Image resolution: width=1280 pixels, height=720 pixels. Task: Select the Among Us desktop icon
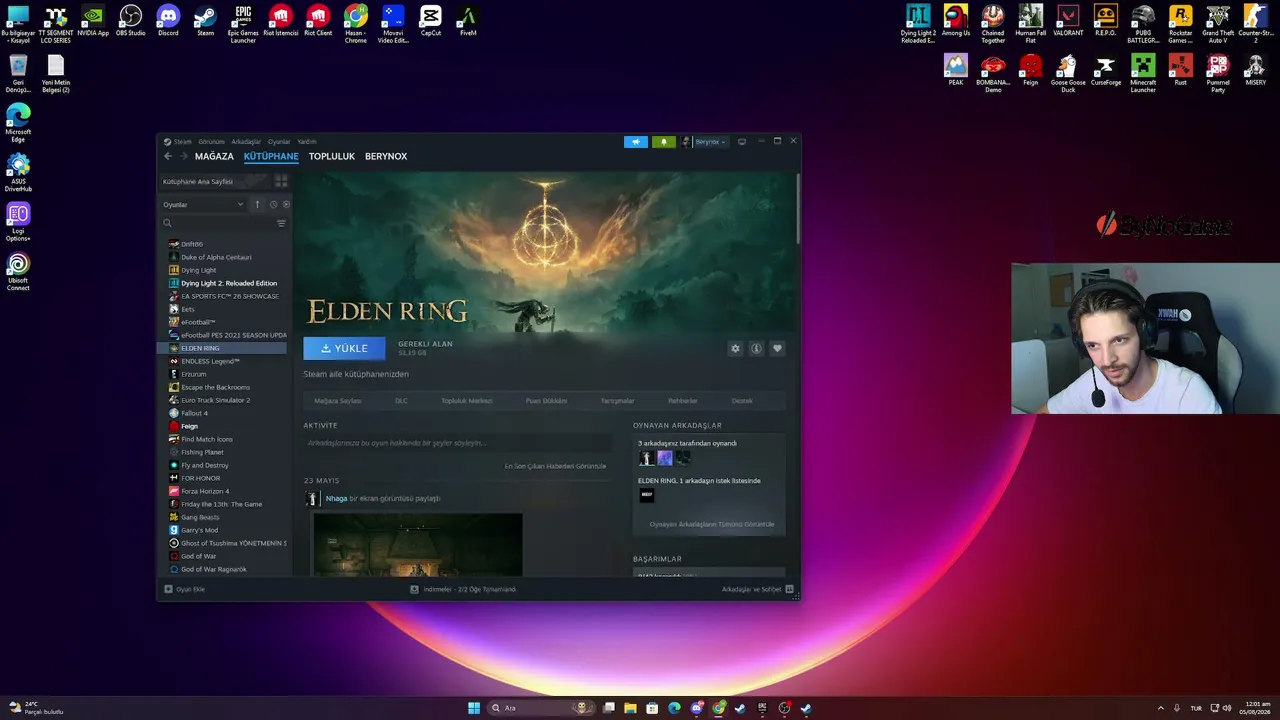[x=956, y=22]
